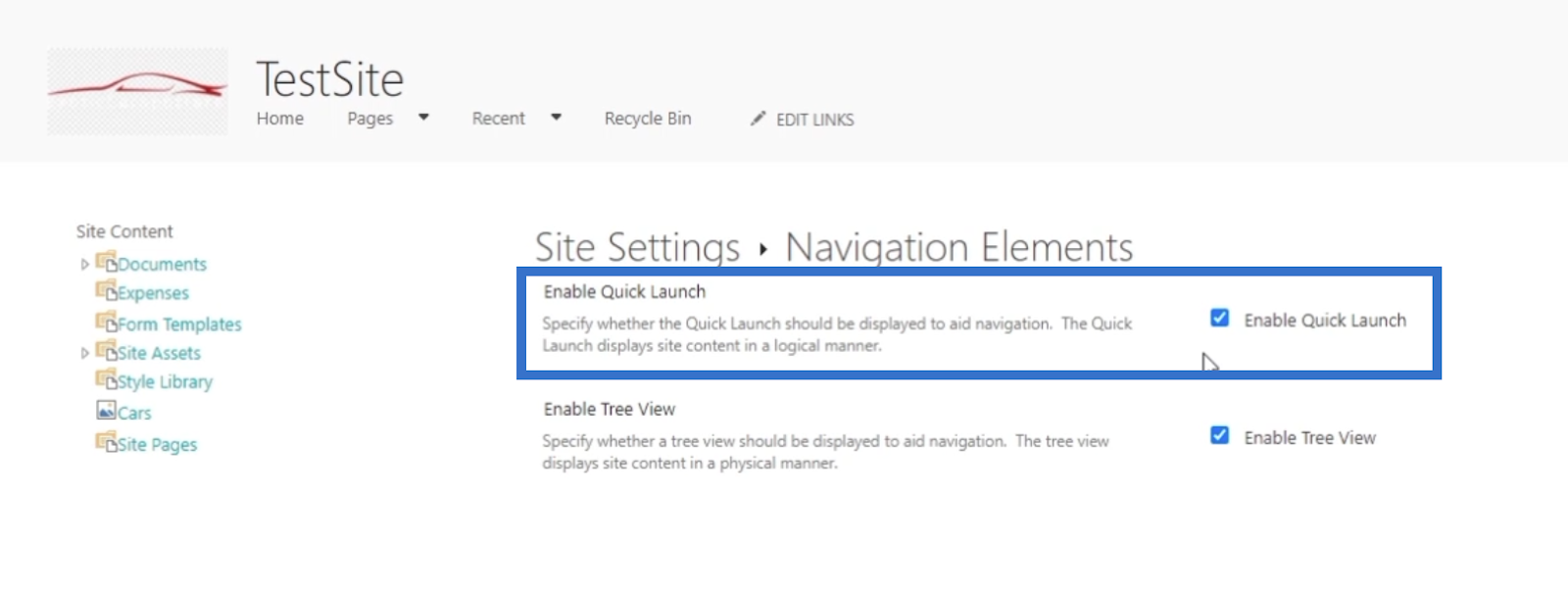
Task: Open Recycle Bin from the navigation bar
Action: [x=648, y=119]
